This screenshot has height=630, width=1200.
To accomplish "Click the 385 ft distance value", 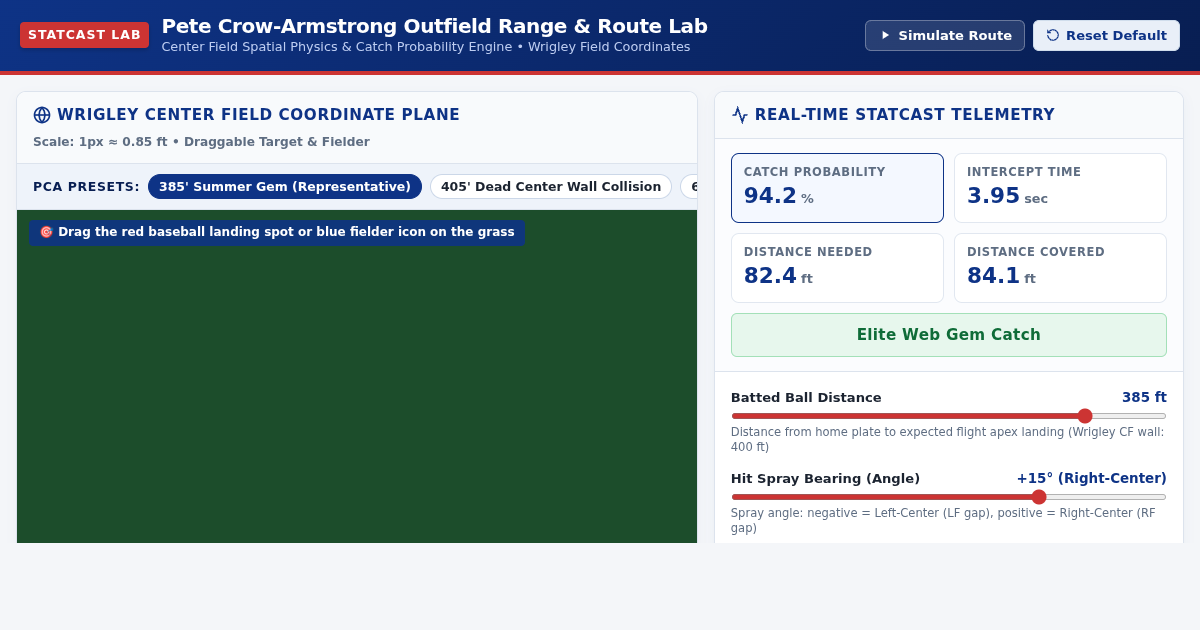I will [1144, 397].
